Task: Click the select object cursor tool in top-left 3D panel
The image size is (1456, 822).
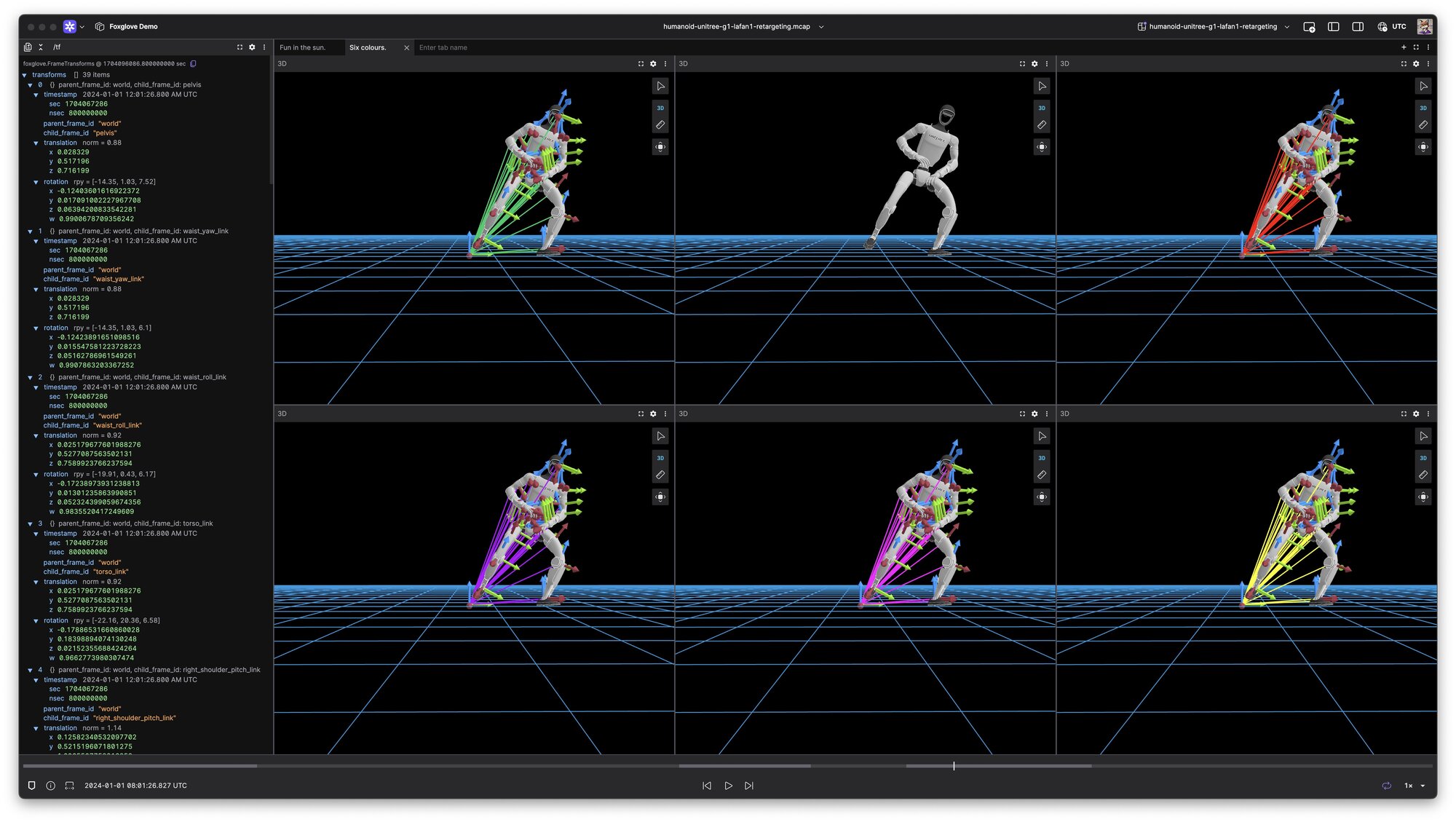Action: click(660, 86)
